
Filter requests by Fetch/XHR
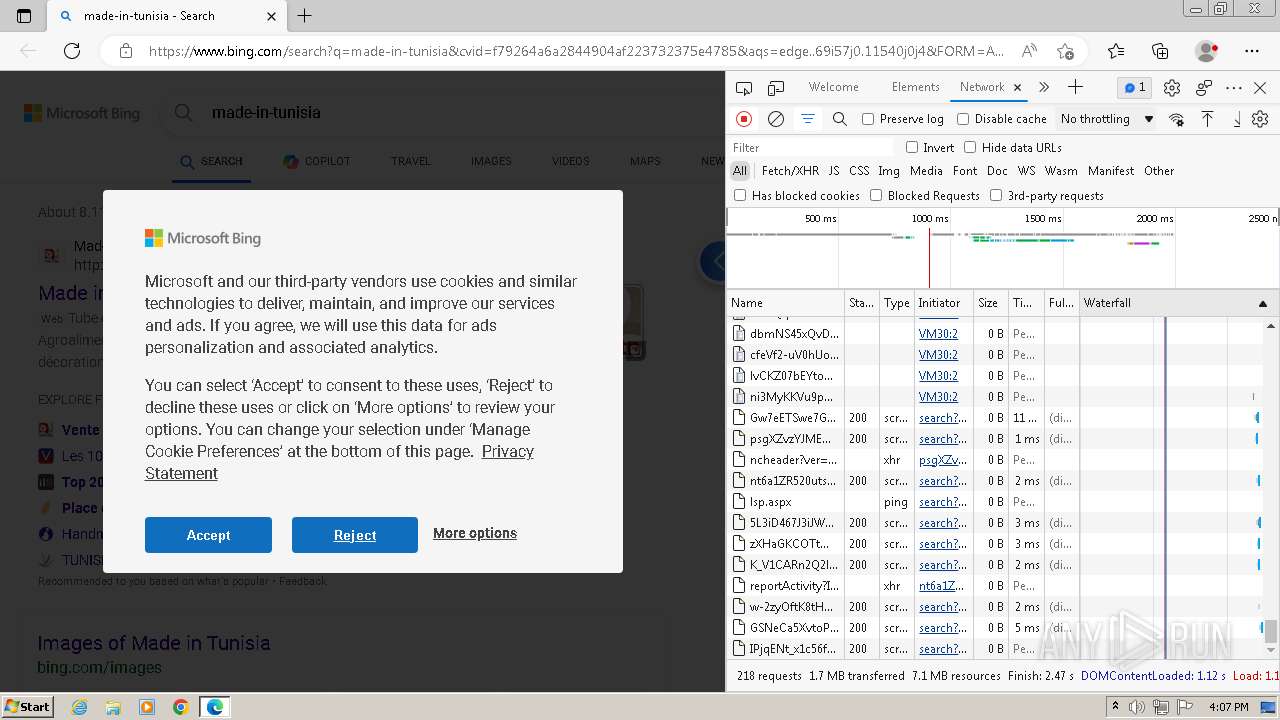pos(790,171)
